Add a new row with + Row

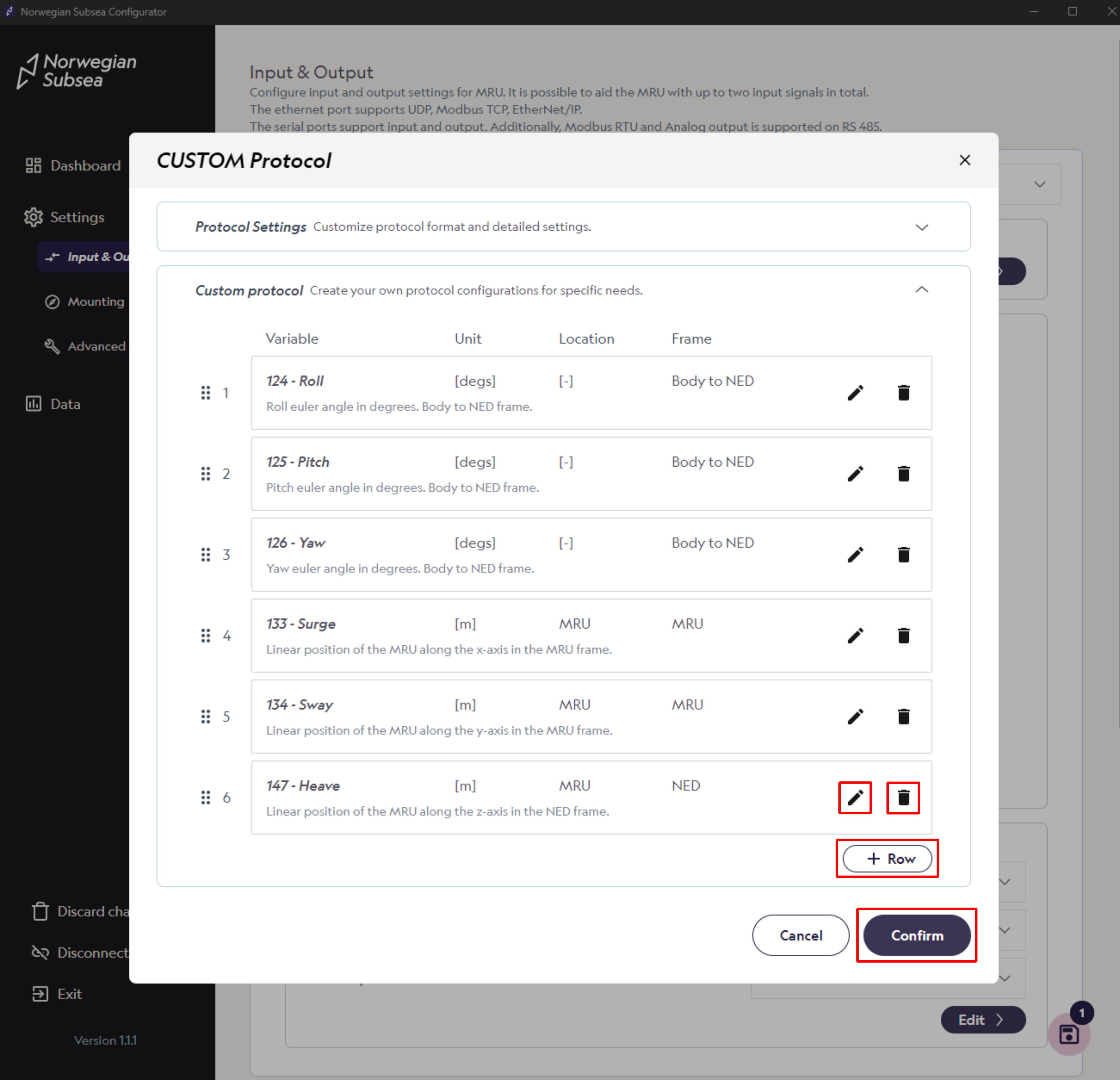pos(887,858)
